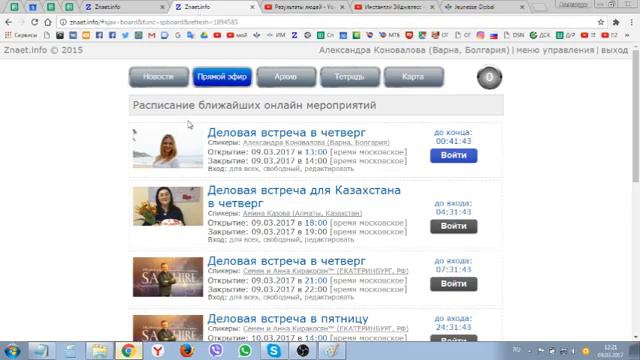The width and height of the screenshot is (640, 360).
Task: Open the Google Drive bookmark icon
Action: [204, 35]
